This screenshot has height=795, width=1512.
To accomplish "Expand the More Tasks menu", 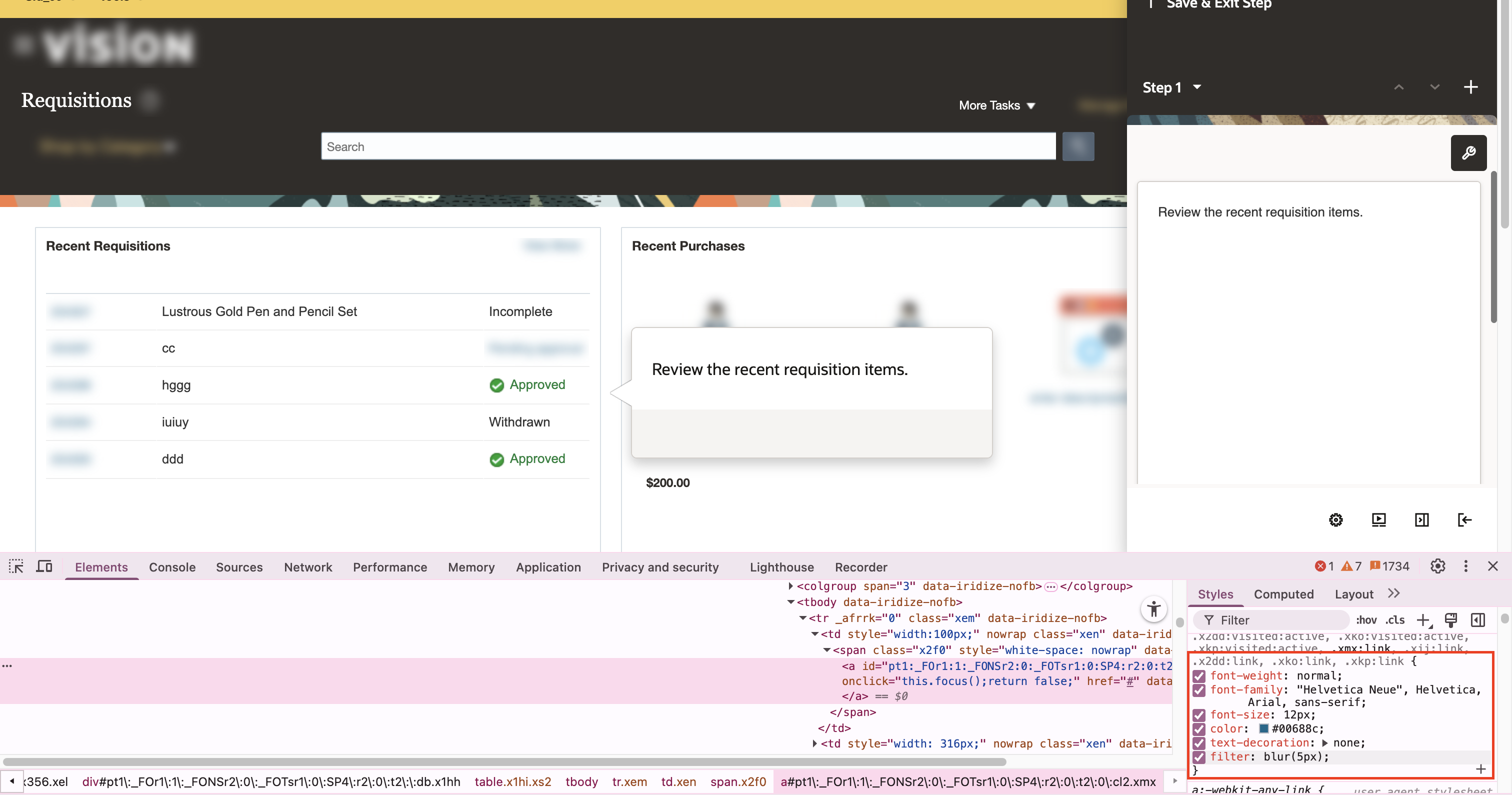I will [x=996, y=105].
